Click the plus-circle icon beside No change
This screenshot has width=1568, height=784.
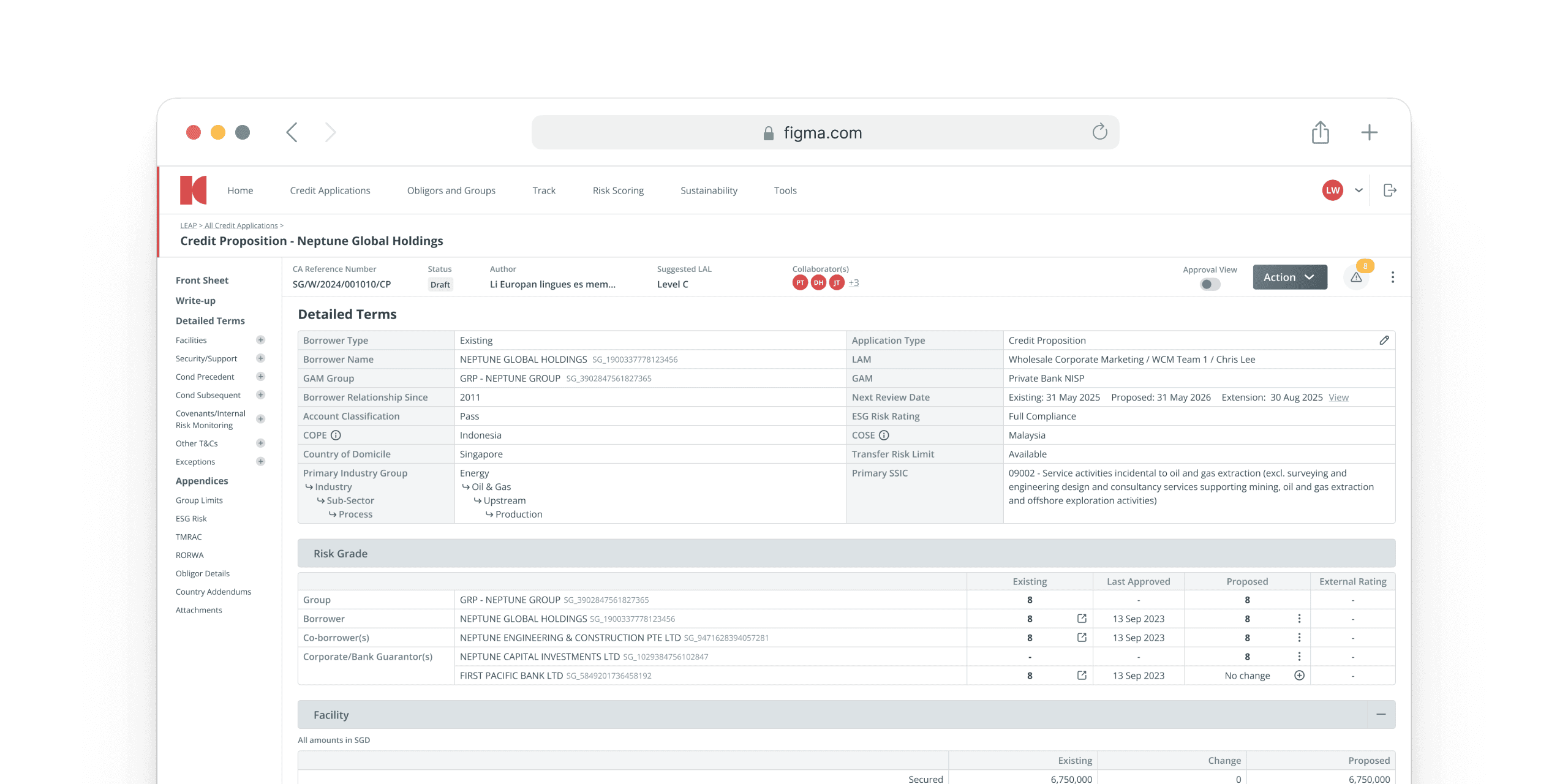[1299, 676]
